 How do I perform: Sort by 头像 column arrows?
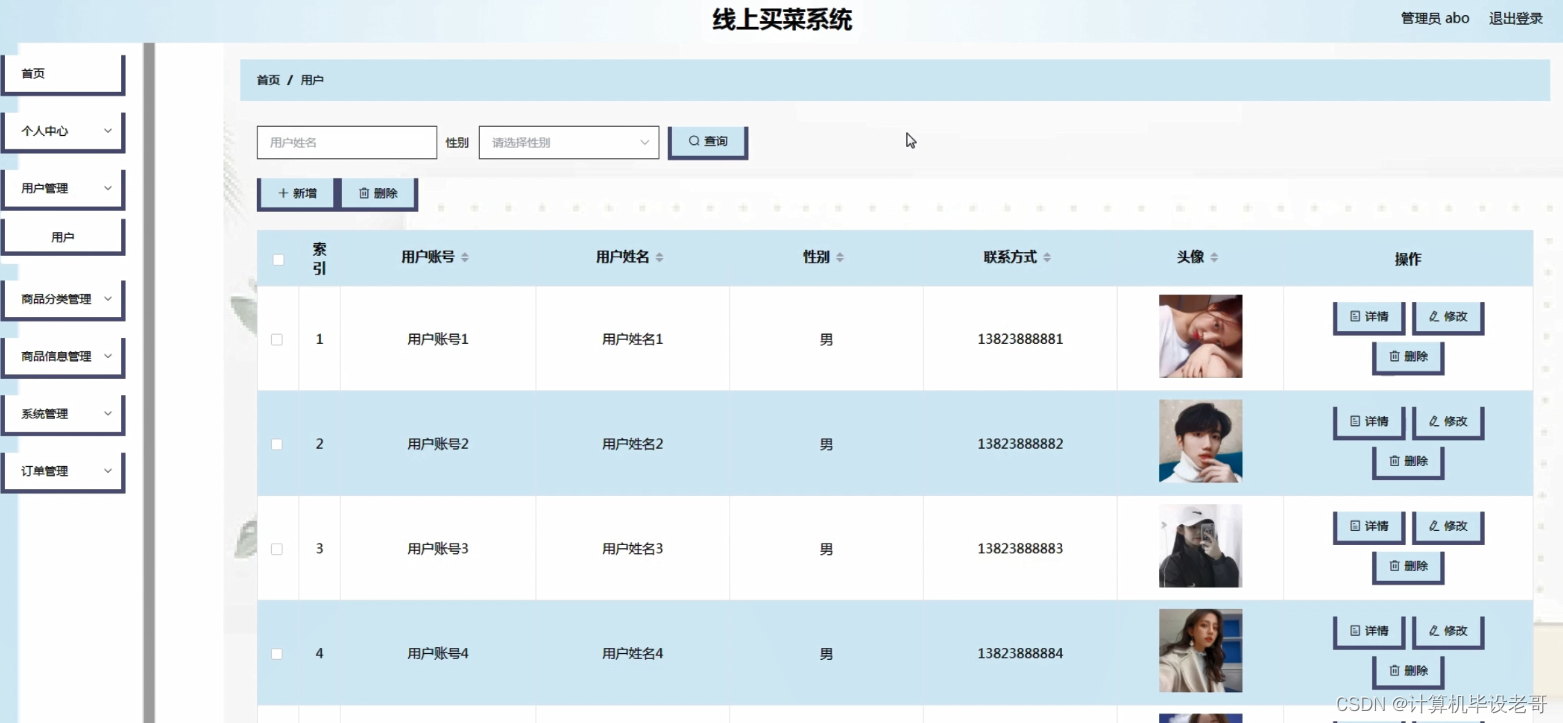[1214, 258]
